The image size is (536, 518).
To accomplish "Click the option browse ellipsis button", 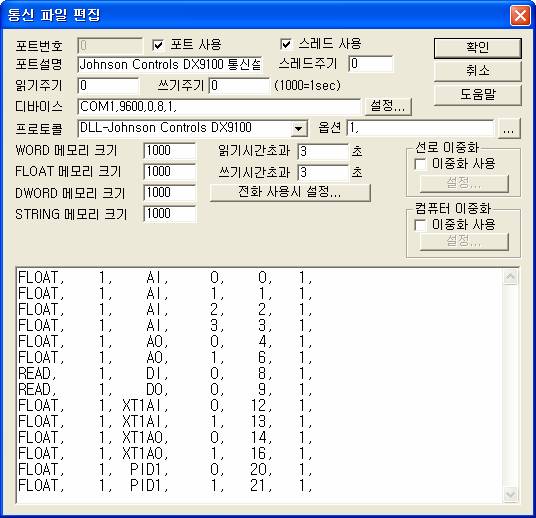I will (x=509, y=129).
